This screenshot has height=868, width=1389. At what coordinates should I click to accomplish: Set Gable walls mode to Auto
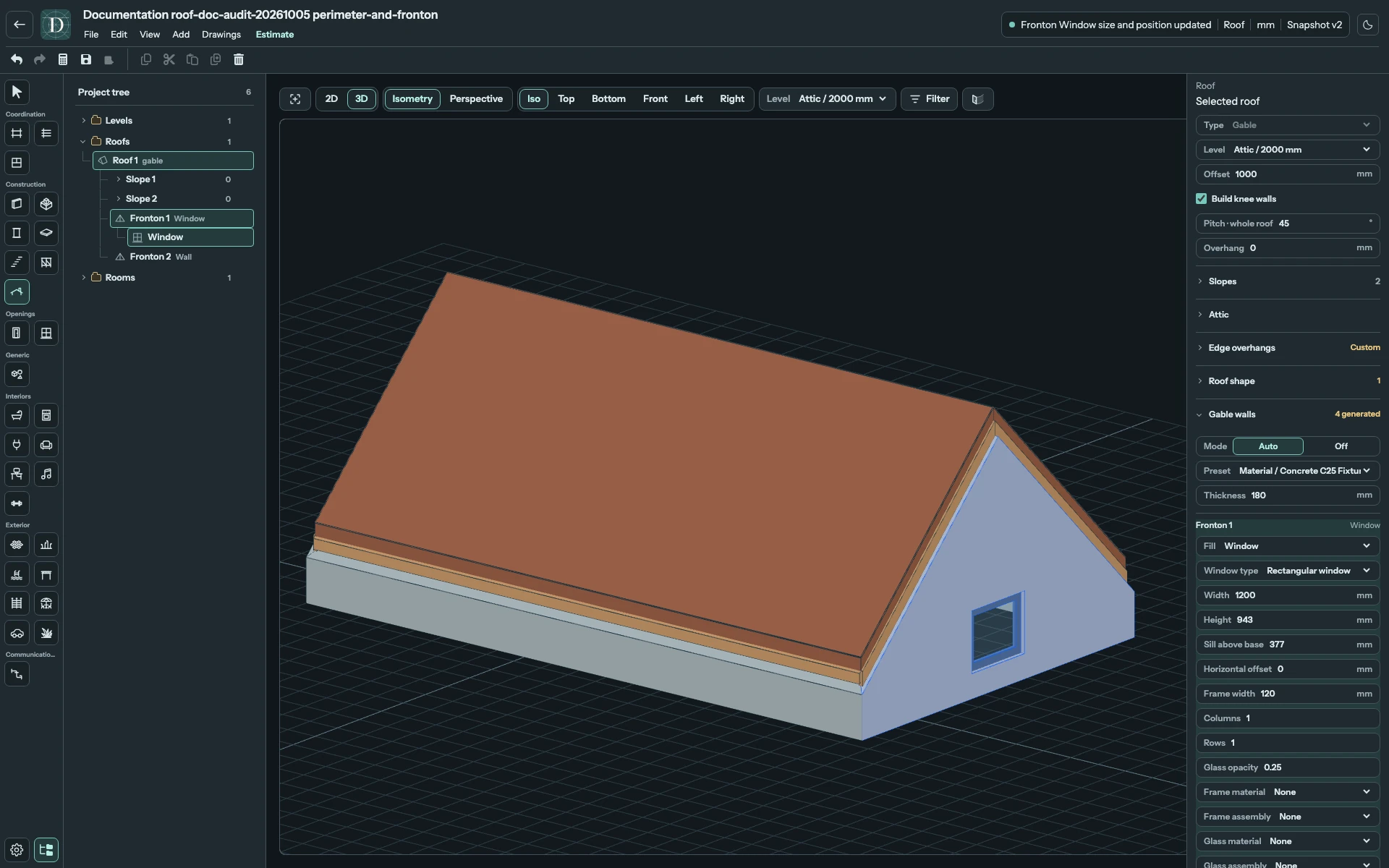coord(1268,446)
